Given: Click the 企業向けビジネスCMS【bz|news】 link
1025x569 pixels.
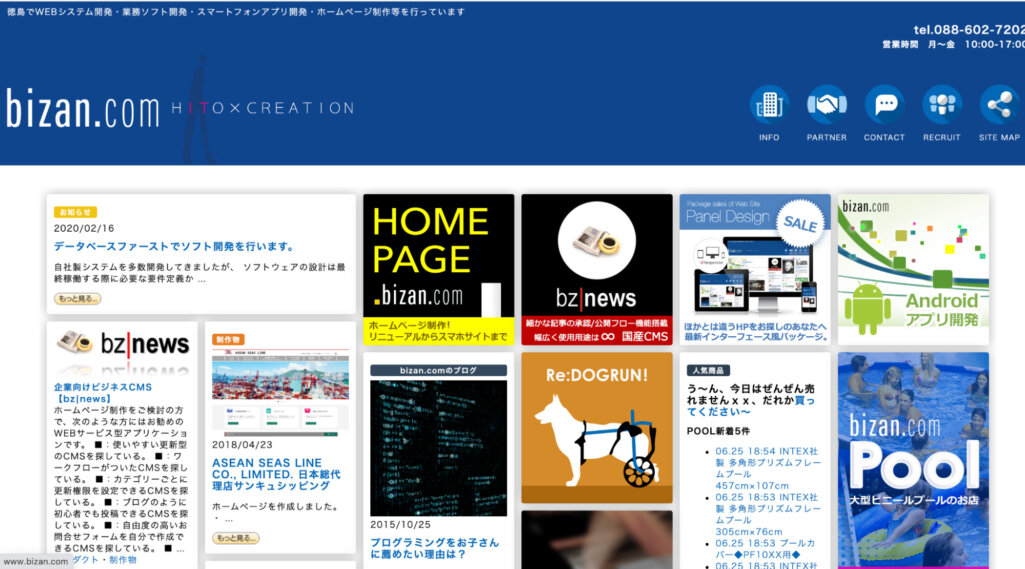Looking at the screenshot, I should pyautogui.click(x=102, y=392).
